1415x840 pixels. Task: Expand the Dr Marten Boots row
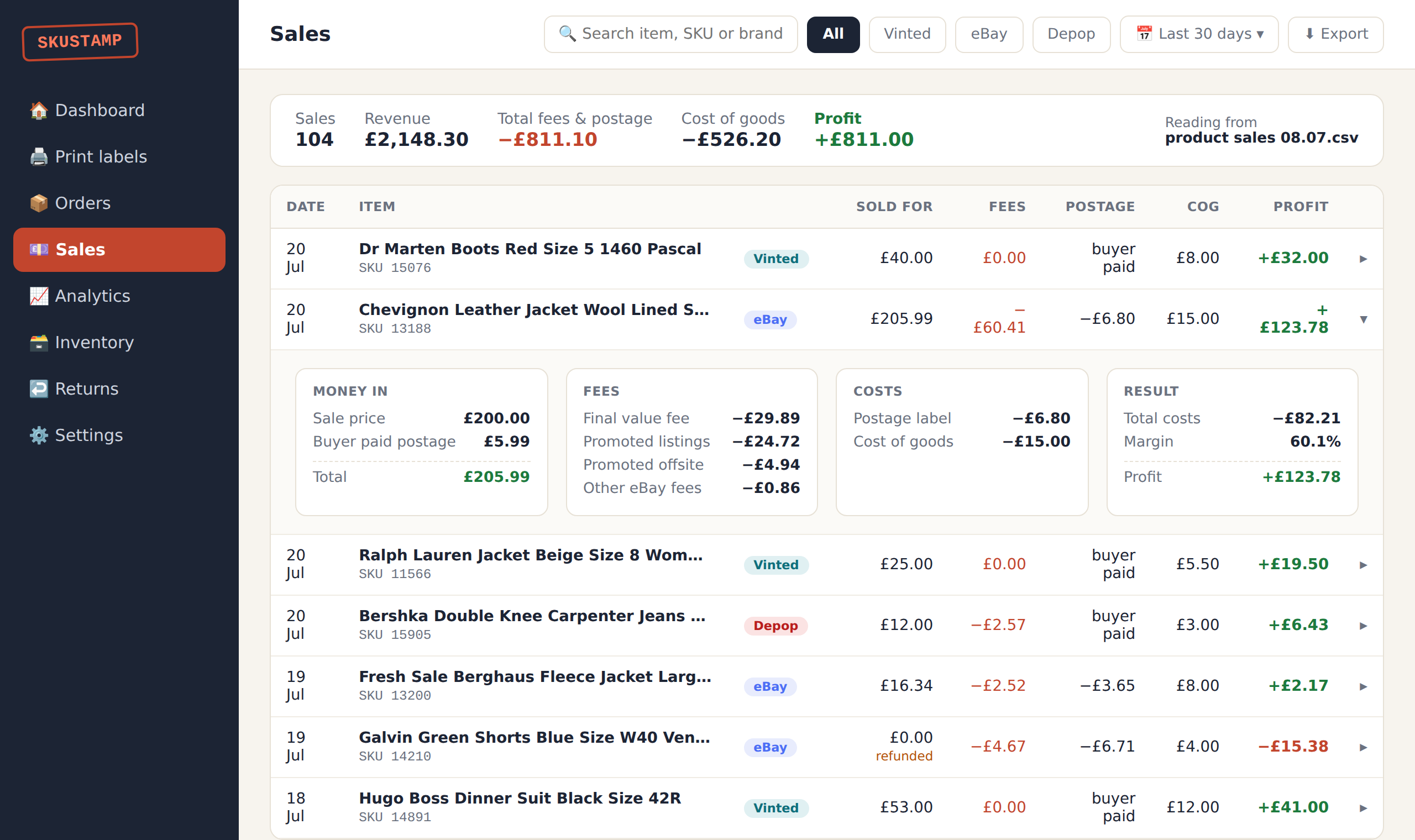click(x=1364, y=259)
